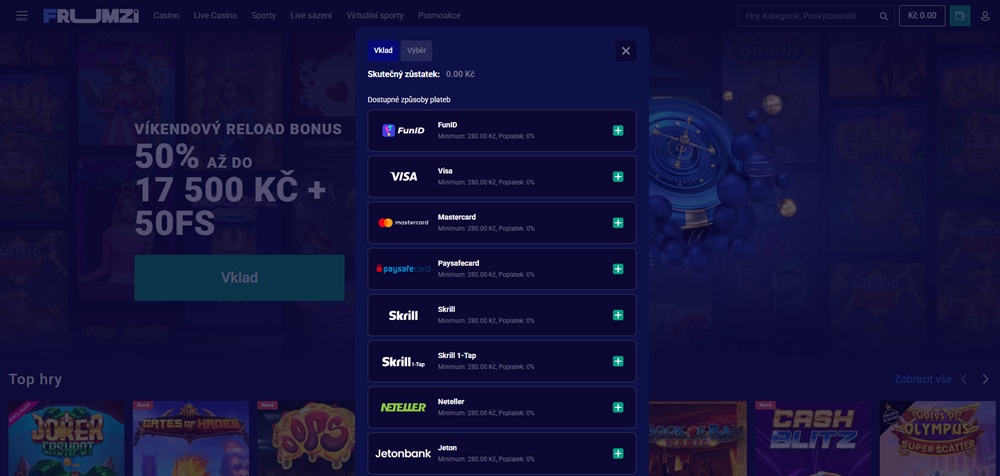Open the green wallet icon

[x=960, y=16]
